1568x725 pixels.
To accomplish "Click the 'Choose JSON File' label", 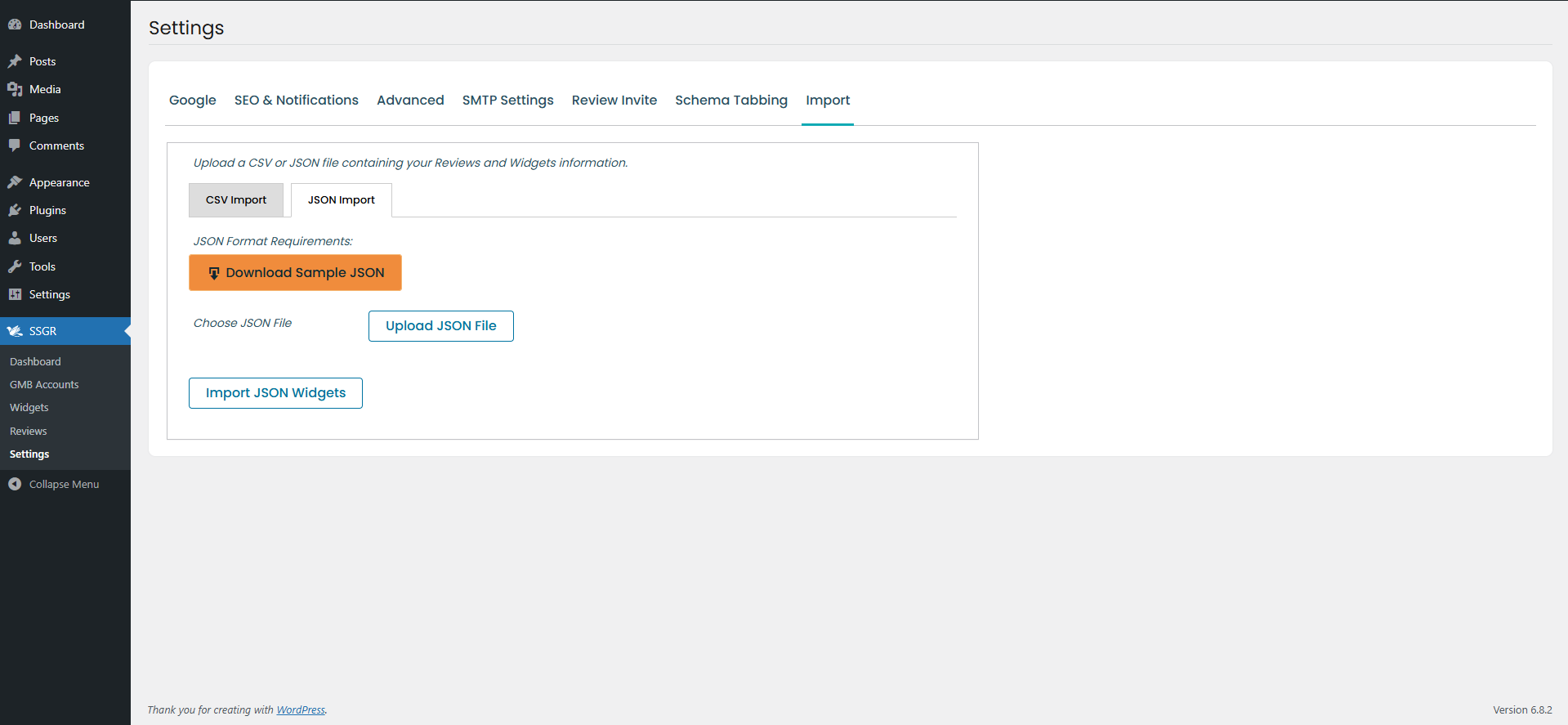I will (243, 323).
